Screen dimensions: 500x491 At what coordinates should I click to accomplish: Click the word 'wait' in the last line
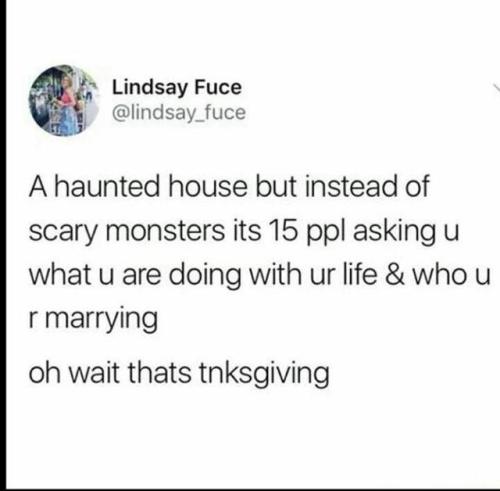coord(95,372)
